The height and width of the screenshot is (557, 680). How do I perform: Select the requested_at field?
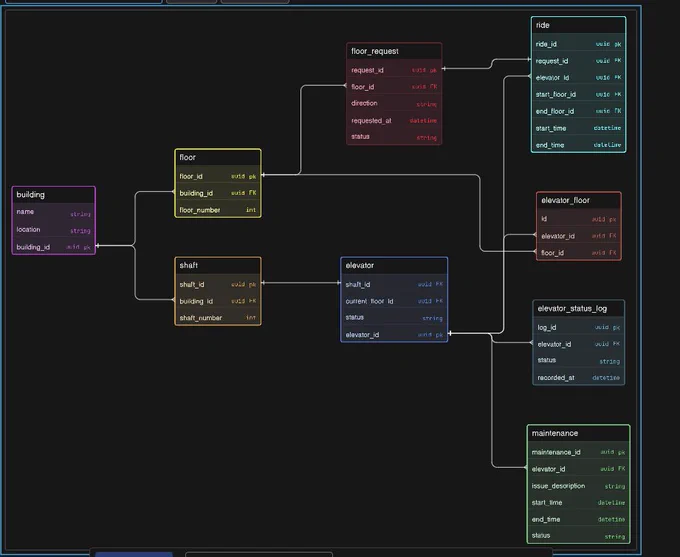coord(394,121)
